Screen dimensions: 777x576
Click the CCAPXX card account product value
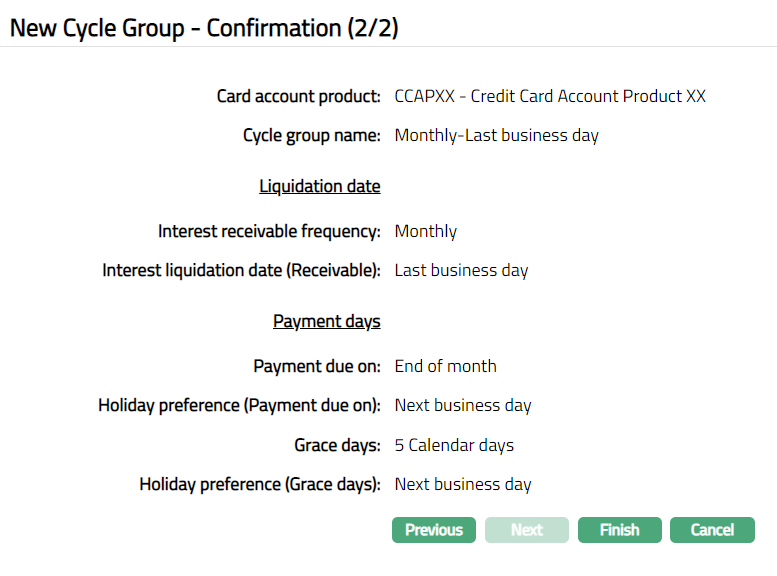(x=550, y=96)
